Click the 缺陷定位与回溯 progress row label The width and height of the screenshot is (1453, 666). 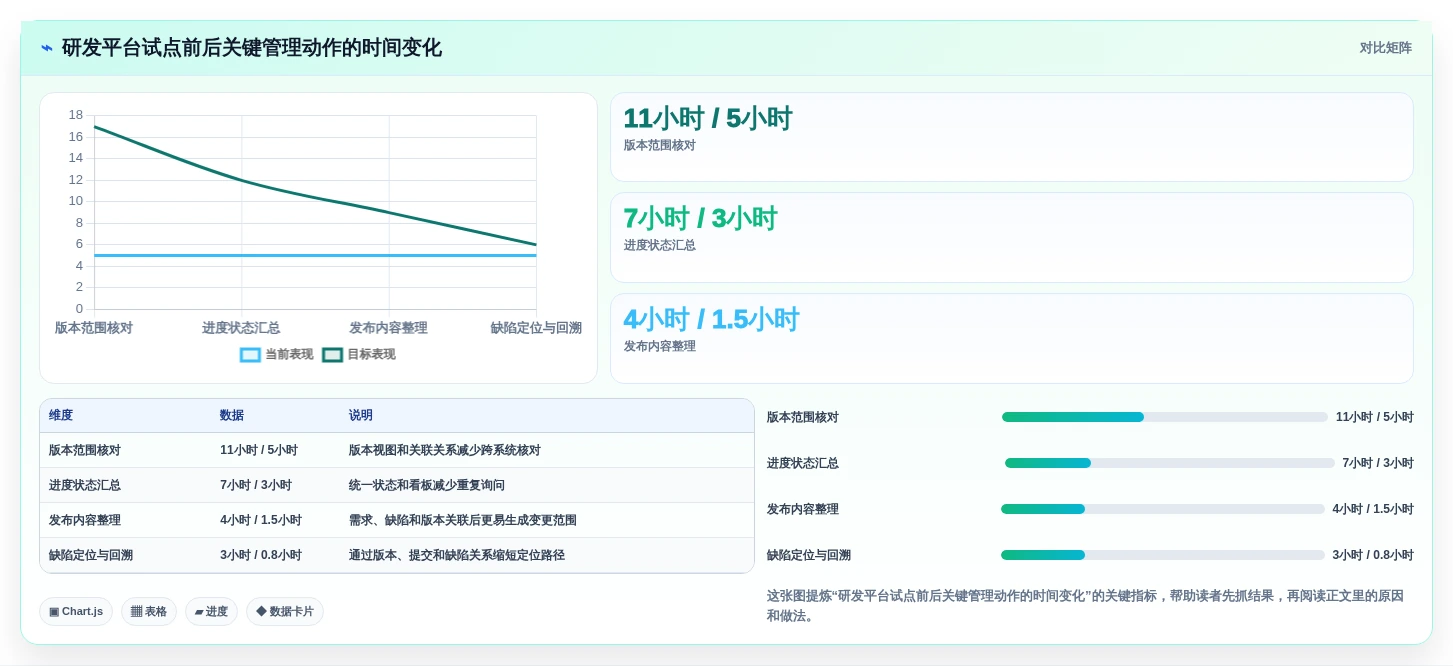(x=809, y=555)
